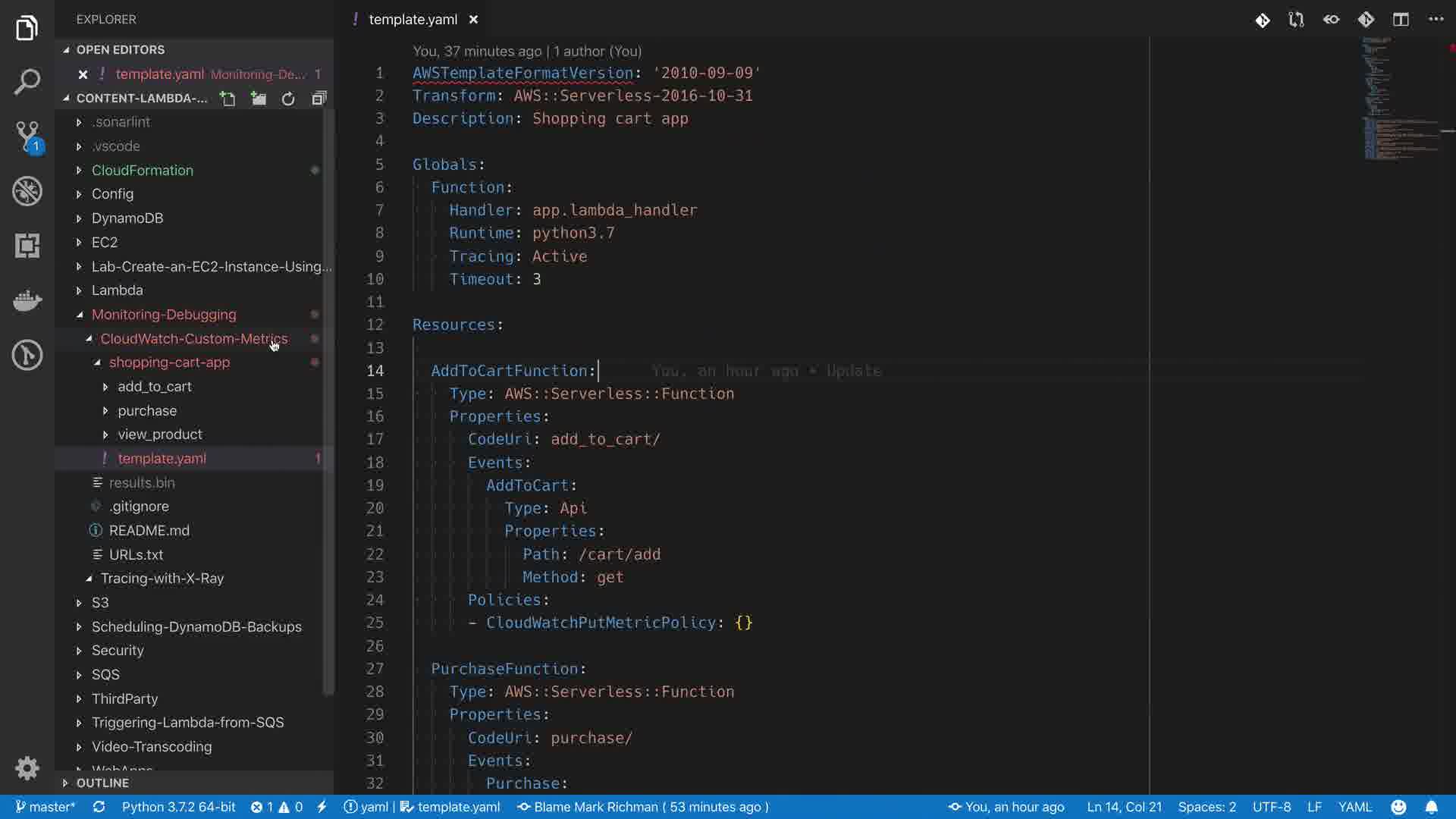
Task: Refresh the explorer file tree
Action: (288, 99)
